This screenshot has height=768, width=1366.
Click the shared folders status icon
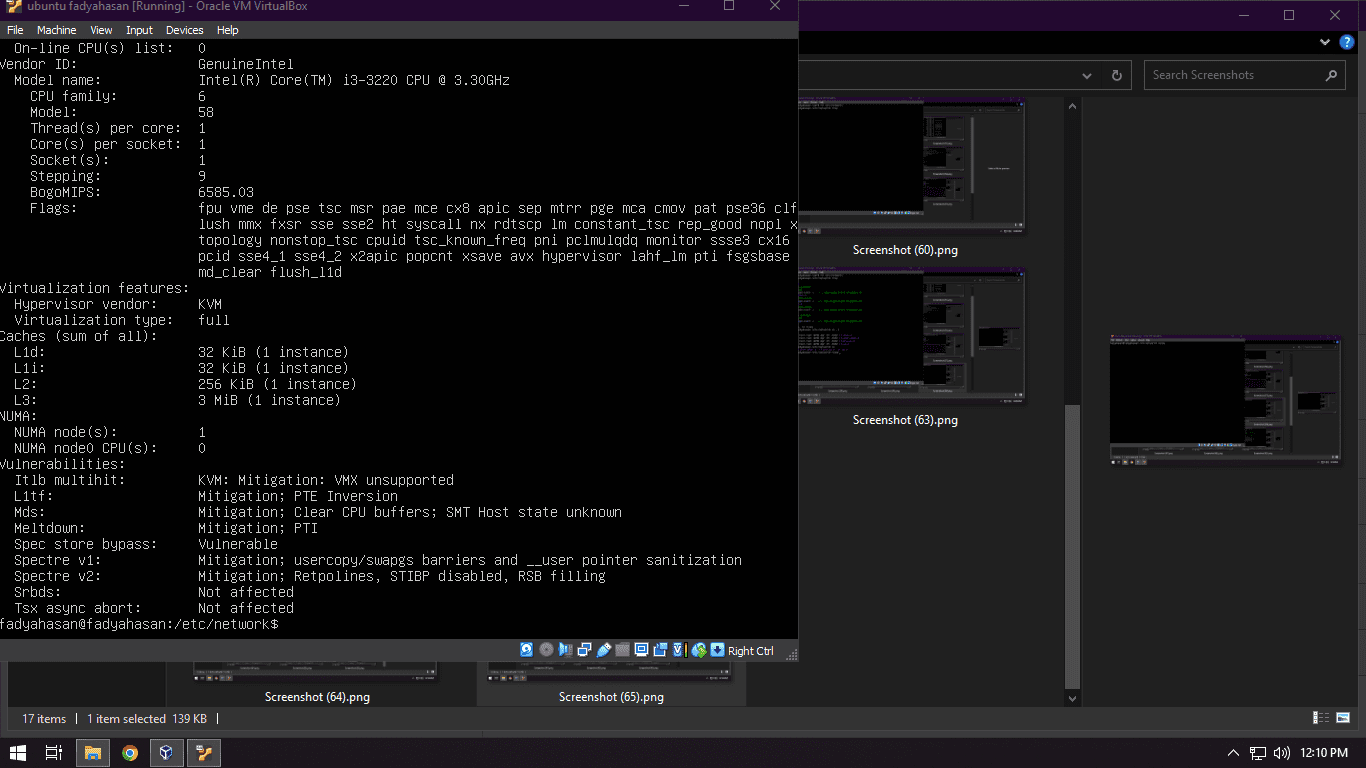click(x=622, y=650)
